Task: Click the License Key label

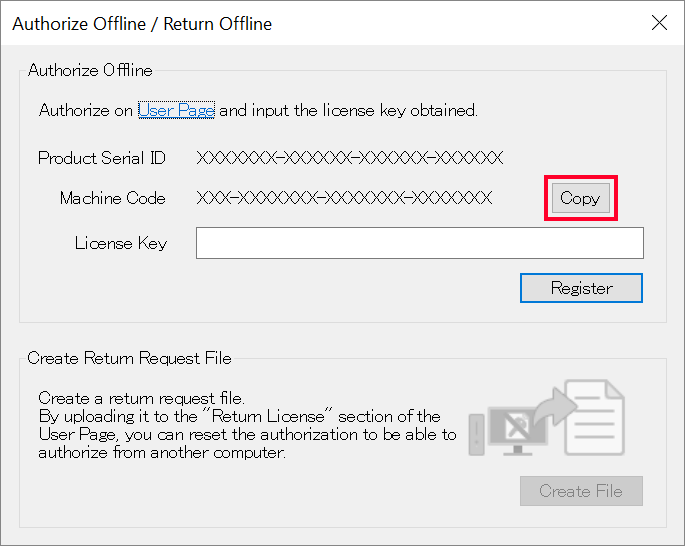Action: (121, 243)
